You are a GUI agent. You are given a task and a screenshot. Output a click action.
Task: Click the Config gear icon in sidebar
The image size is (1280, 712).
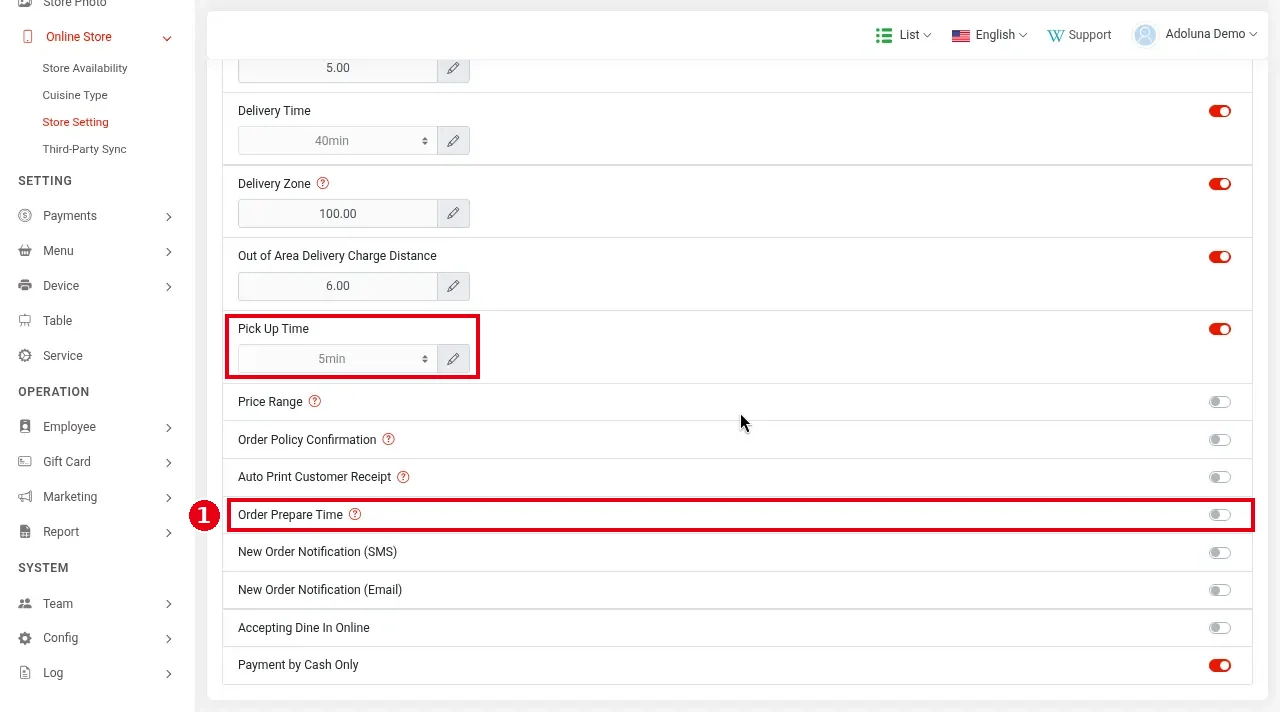point(25,638)
